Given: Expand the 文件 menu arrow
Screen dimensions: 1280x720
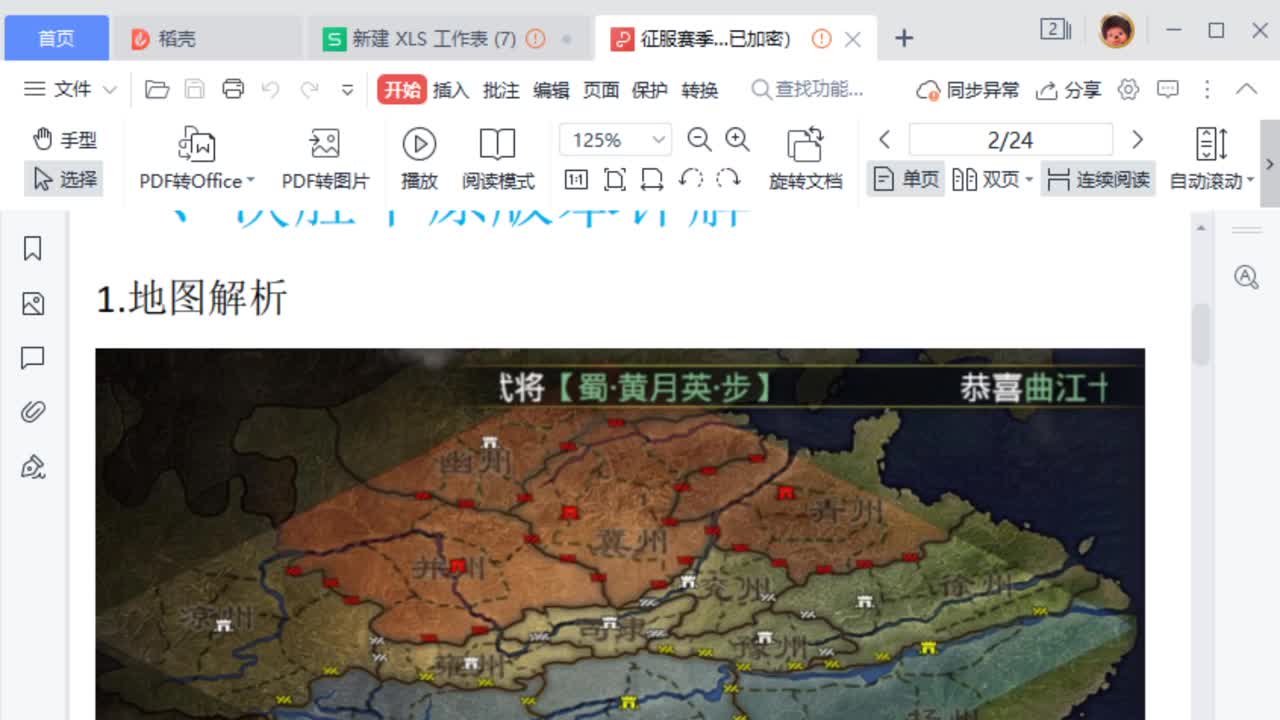Looking at the screenshot, I should tap(109, 90).
